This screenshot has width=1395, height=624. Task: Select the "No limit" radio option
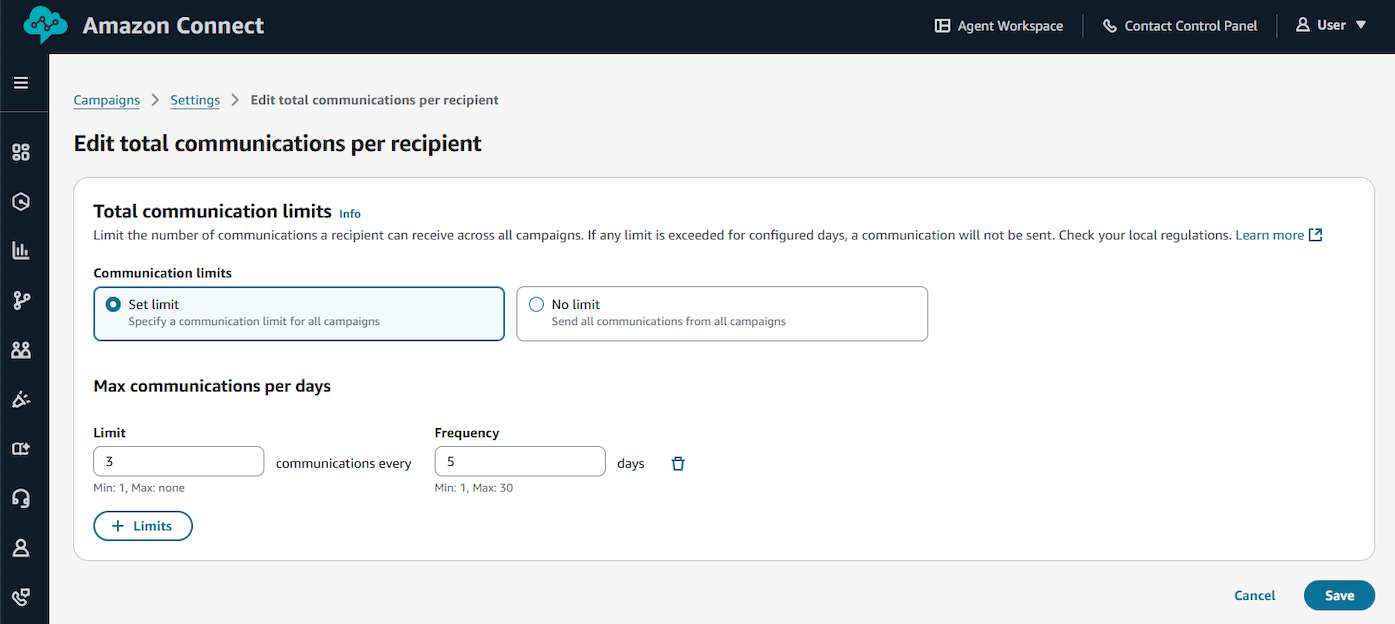(x=536, y=304)
